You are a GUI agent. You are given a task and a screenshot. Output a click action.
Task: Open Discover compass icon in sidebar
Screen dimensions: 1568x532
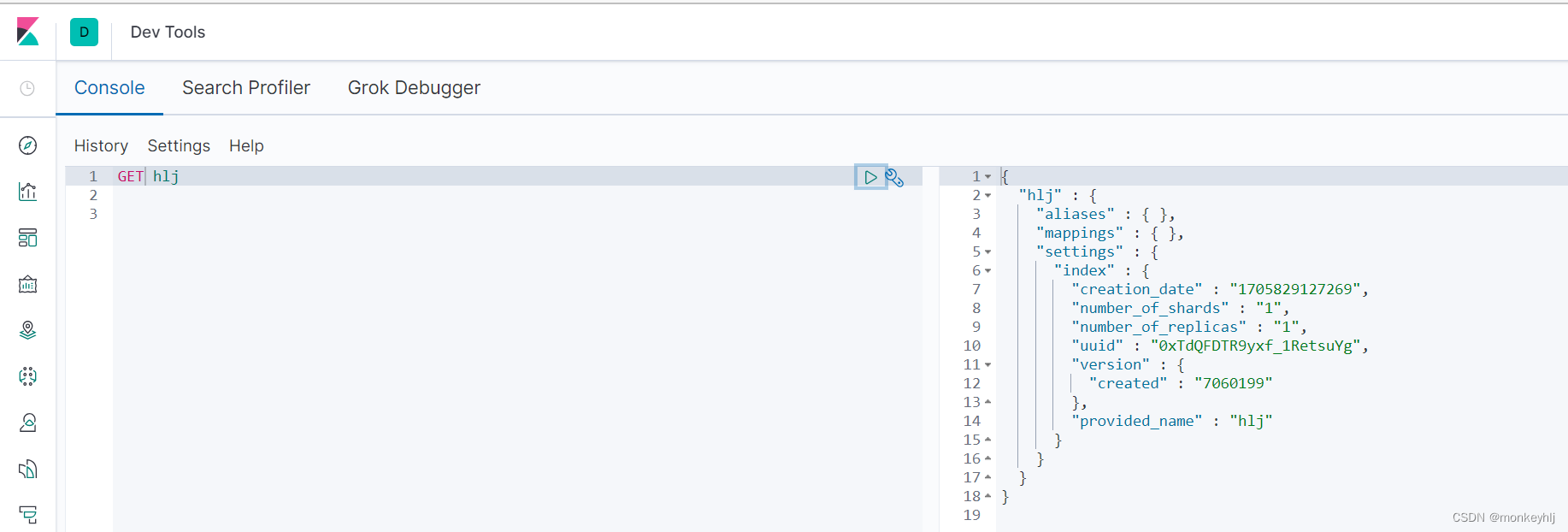point(27,145)
